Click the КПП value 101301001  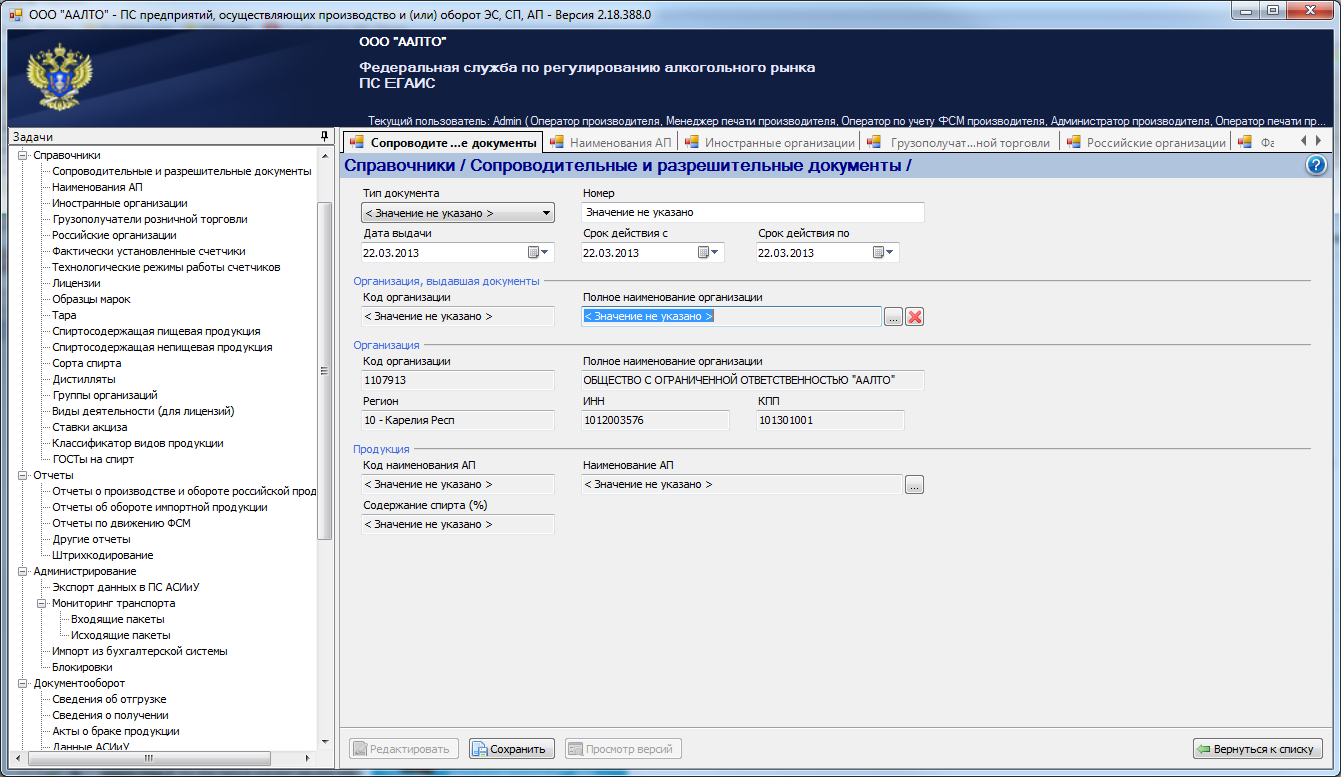[830, 420]
